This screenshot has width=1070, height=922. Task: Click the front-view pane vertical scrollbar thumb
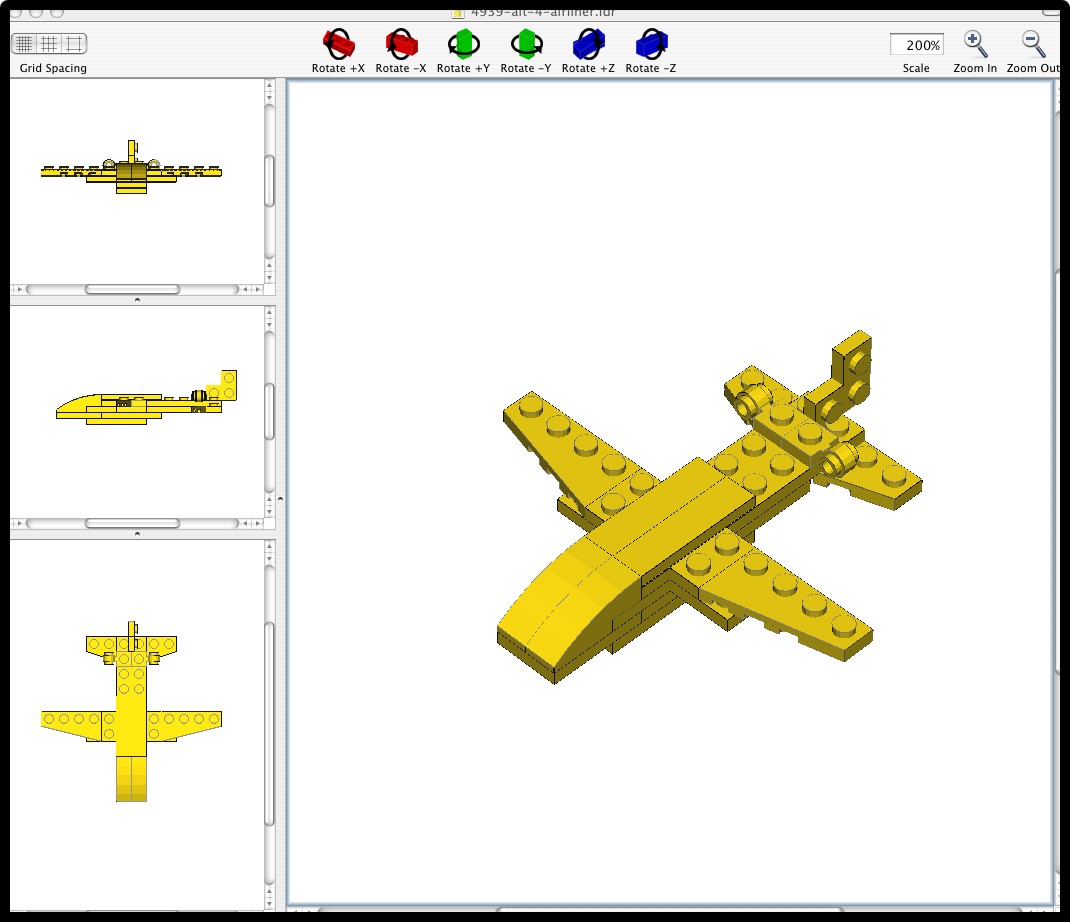point(270,181)
